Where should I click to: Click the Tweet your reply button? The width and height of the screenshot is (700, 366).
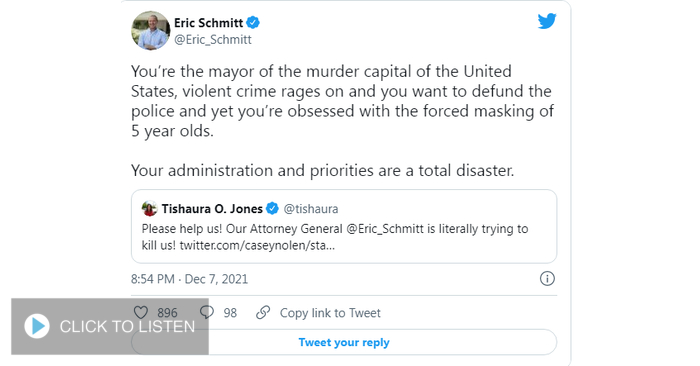[344, 342]
